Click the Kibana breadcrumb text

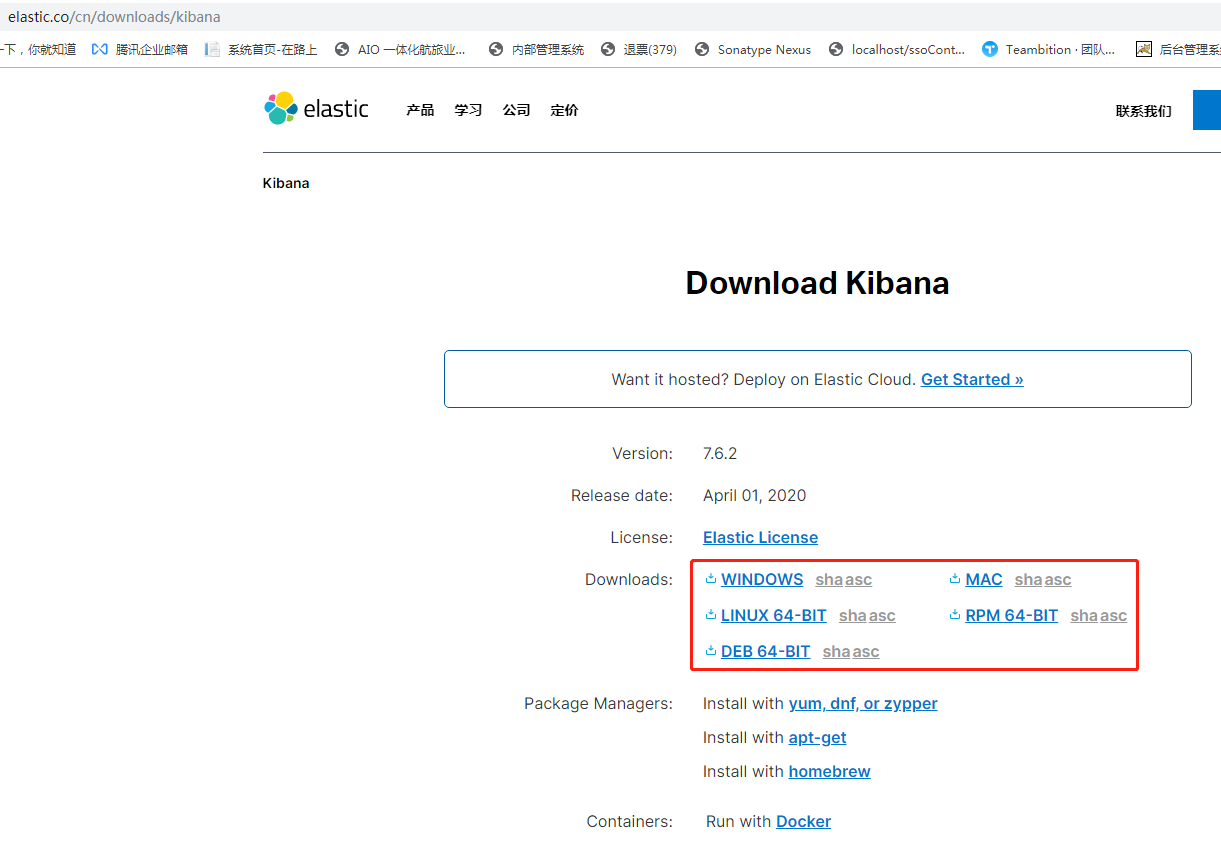(286, 183)
